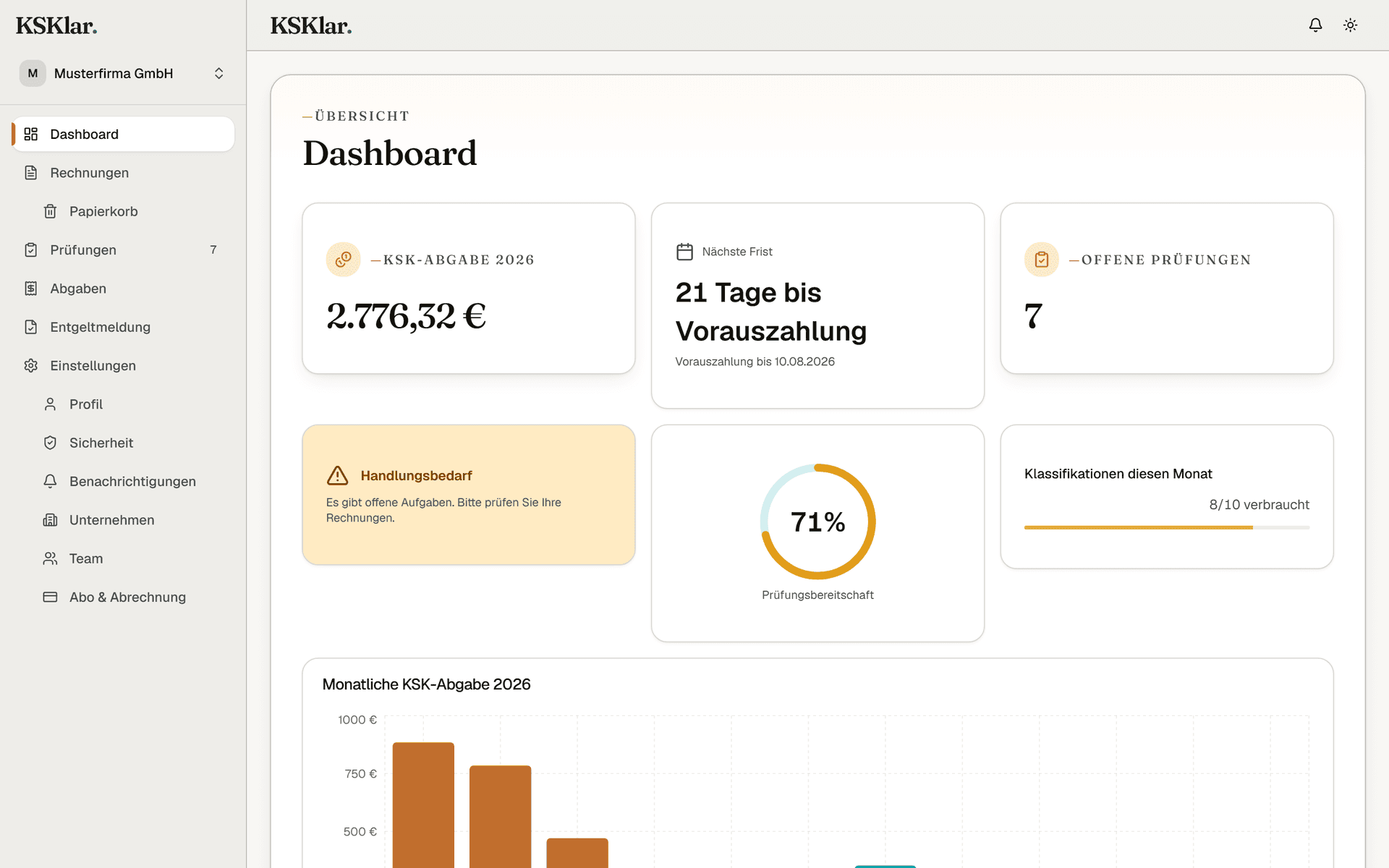Click the Dashboard page heading
Viewport: 1389px width, 868px height.
pyautogui.click(x=390, y=153)
